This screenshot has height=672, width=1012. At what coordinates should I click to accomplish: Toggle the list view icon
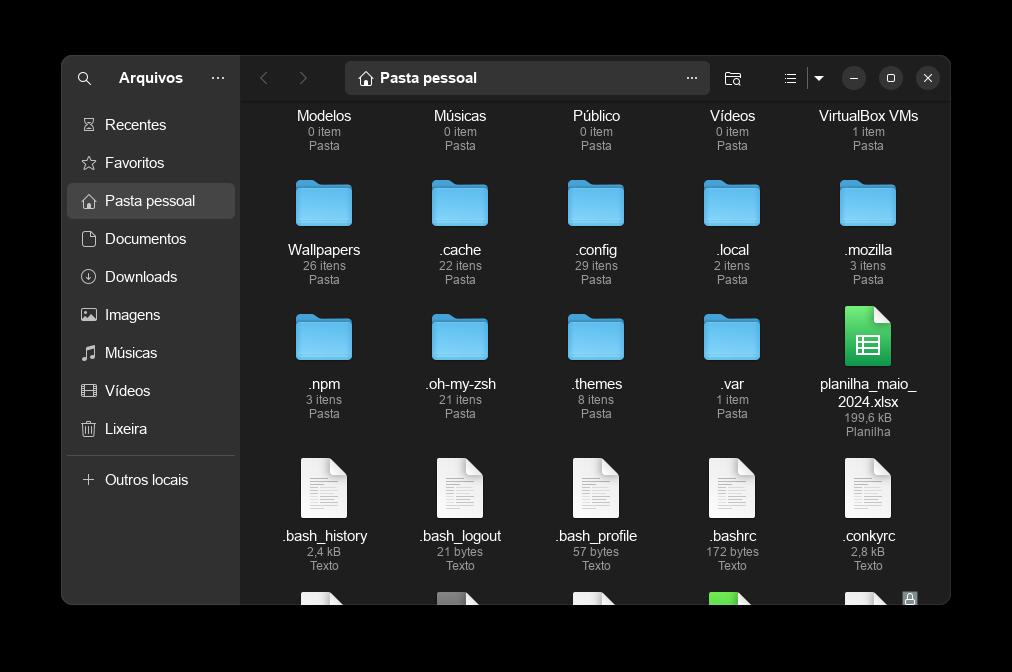[x=790, y=78]
